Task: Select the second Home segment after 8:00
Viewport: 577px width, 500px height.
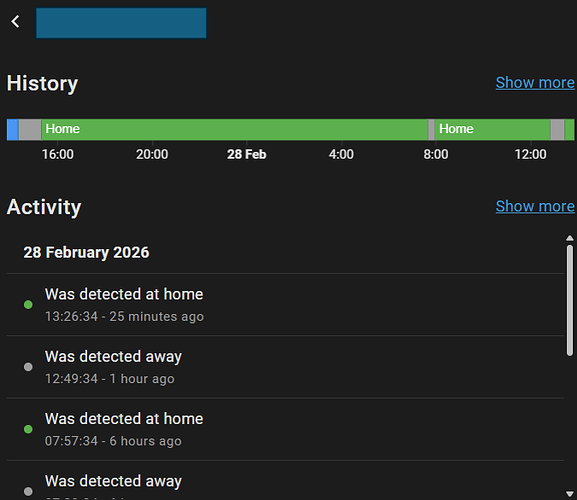Action: [492, 129]
